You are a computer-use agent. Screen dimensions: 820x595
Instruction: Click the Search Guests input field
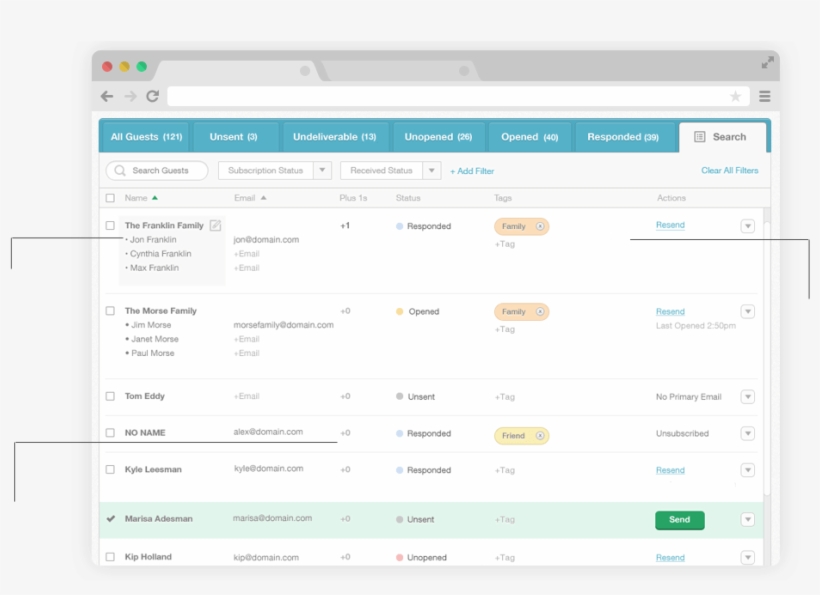[158, 171]
